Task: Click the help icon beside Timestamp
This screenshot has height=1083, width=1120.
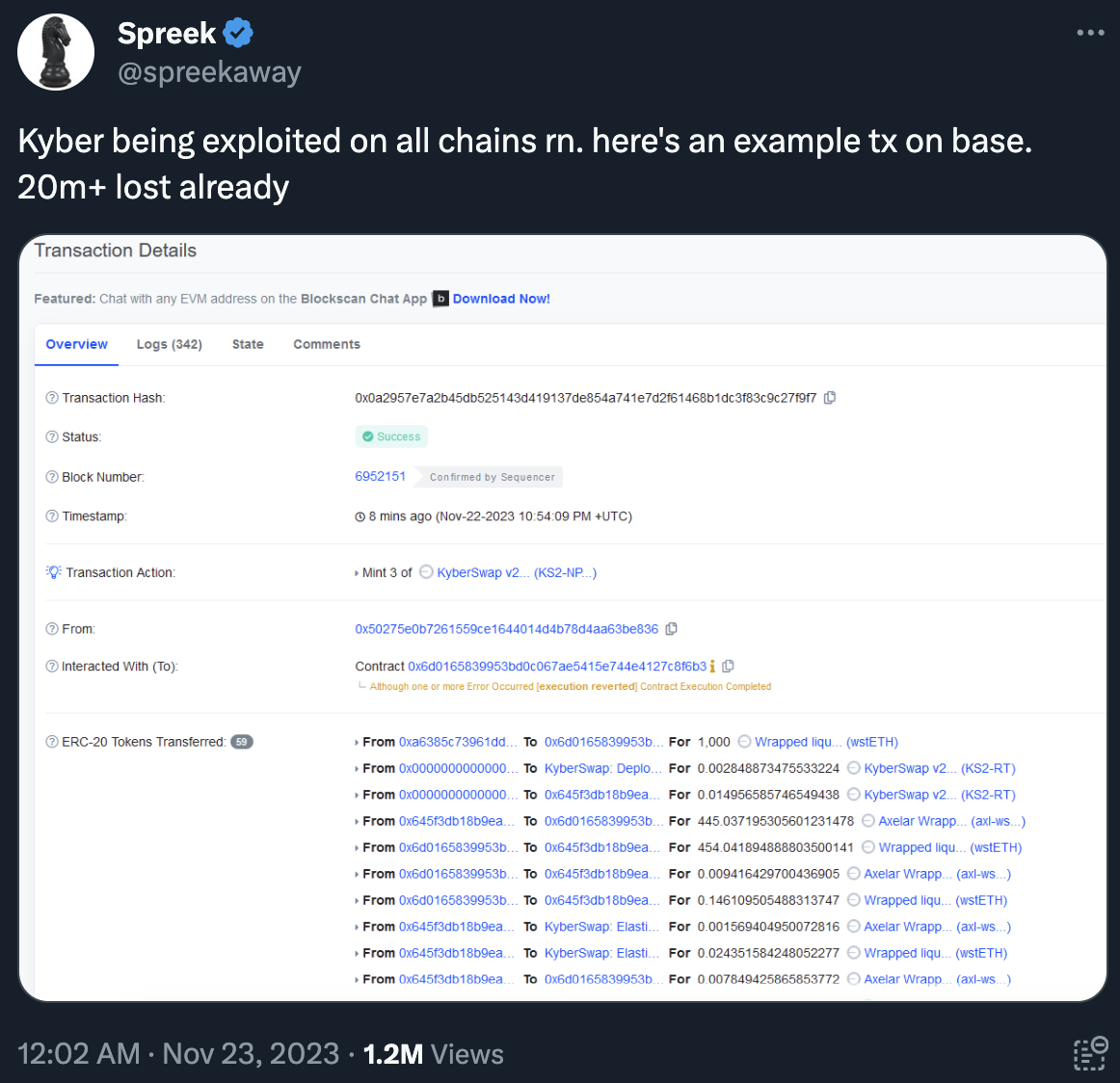Action: [x=52, y=516]
